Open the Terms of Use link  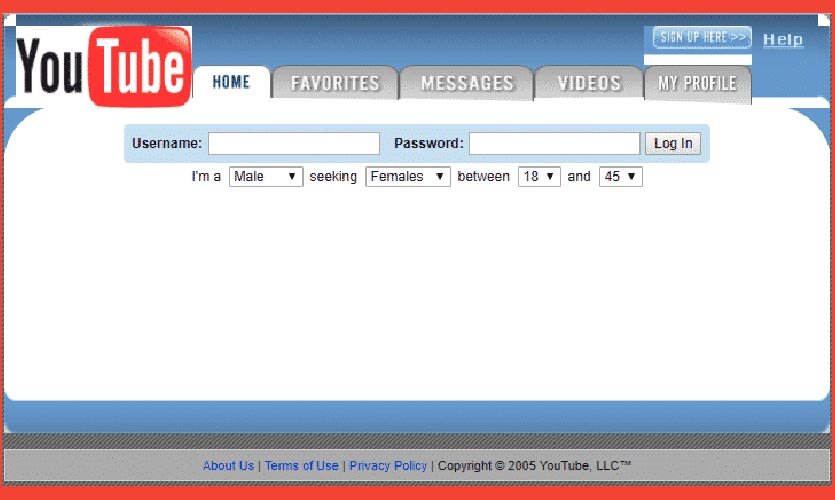click(301, 465)
